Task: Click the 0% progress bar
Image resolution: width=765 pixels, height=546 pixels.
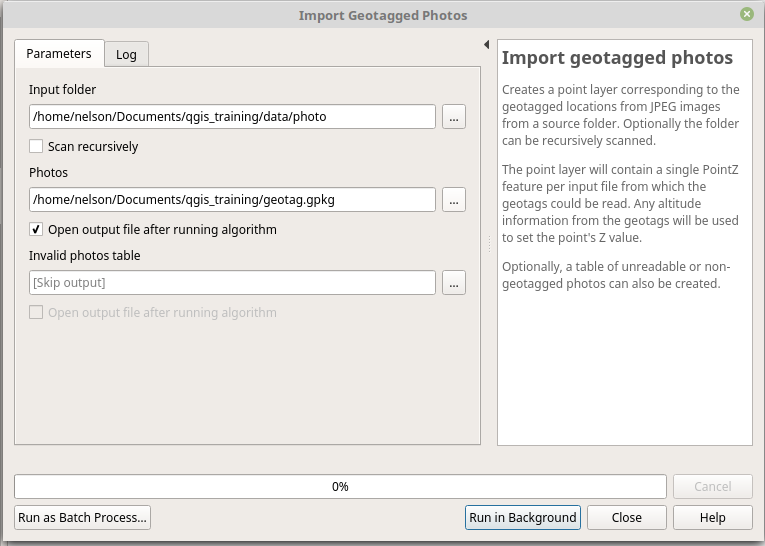Action: [x=340, y=486]
